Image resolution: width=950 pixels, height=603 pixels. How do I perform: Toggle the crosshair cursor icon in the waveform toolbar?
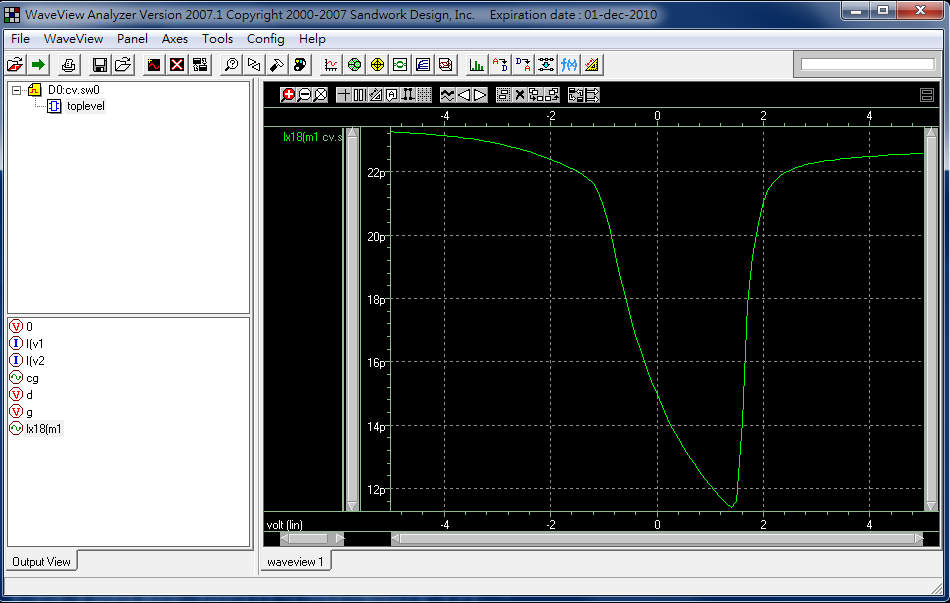coord(343,95)
